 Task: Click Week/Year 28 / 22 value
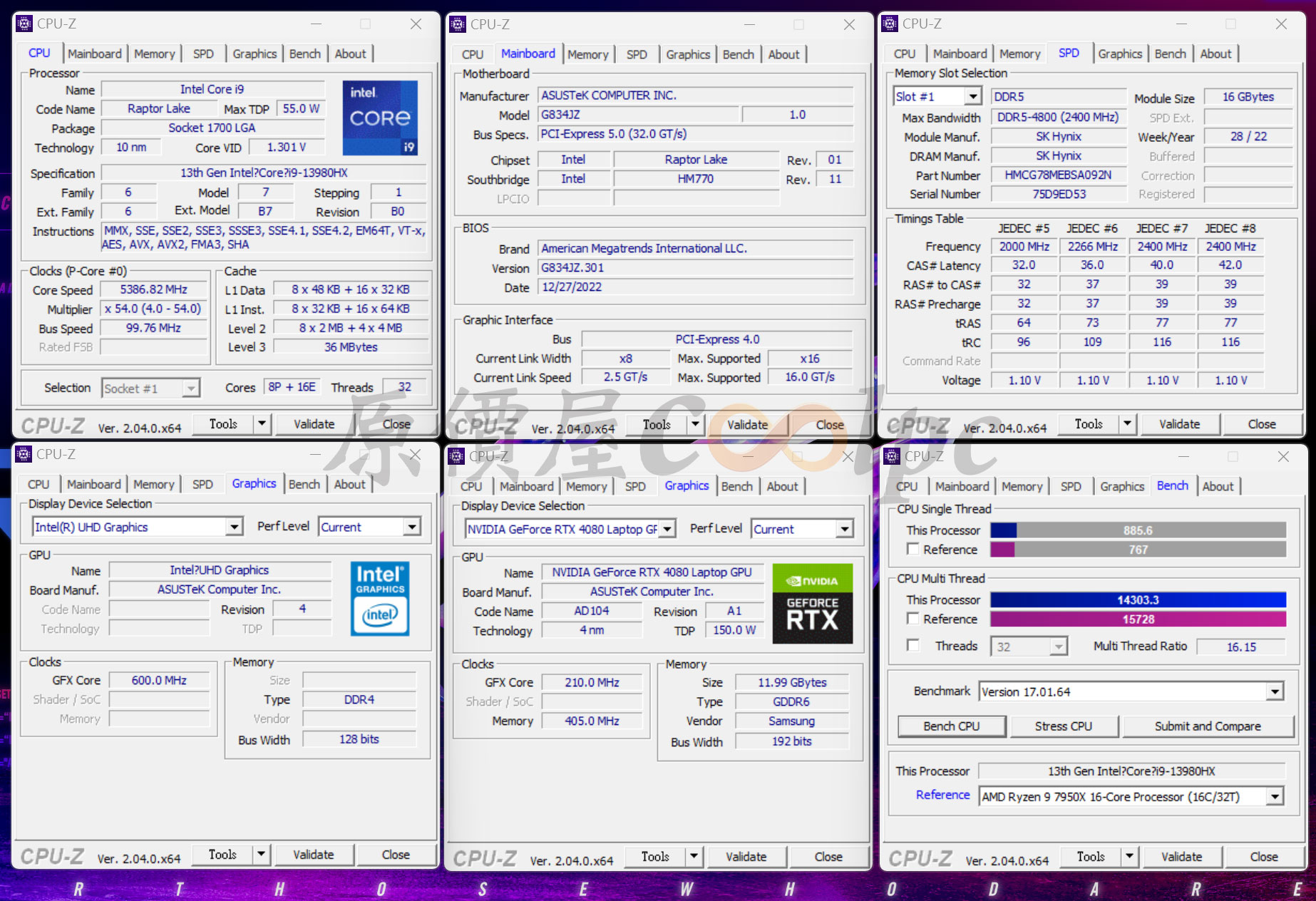[x=1248, y=136]
